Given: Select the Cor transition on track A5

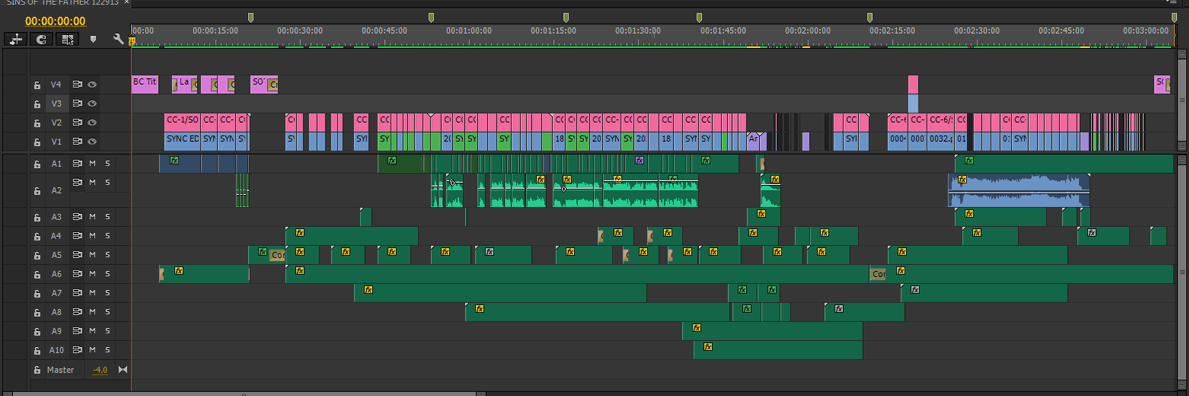Looking at the screenshot, I should click(x=277, y=255).
